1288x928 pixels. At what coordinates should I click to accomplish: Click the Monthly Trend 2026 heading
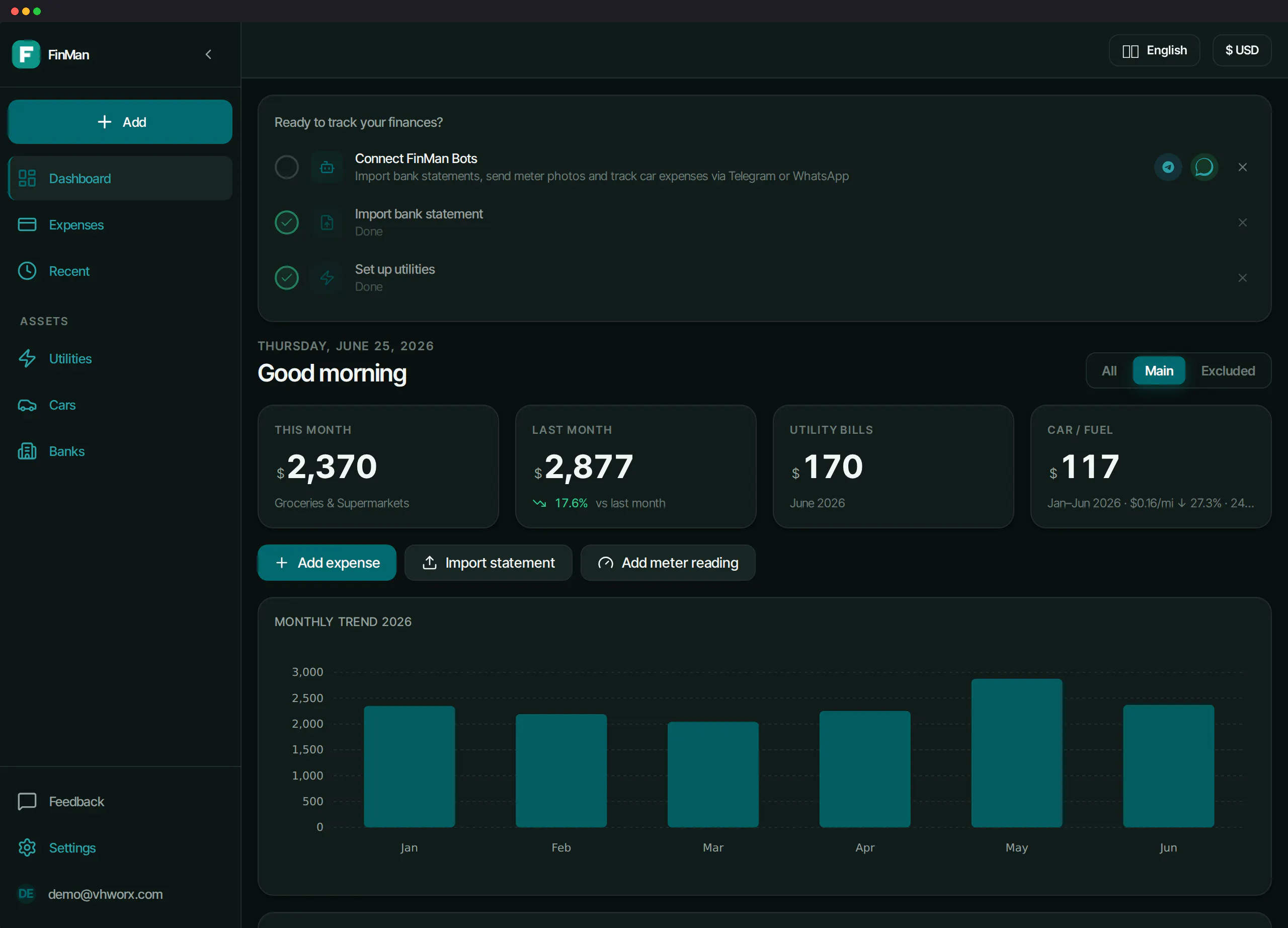tap(343, 622)
